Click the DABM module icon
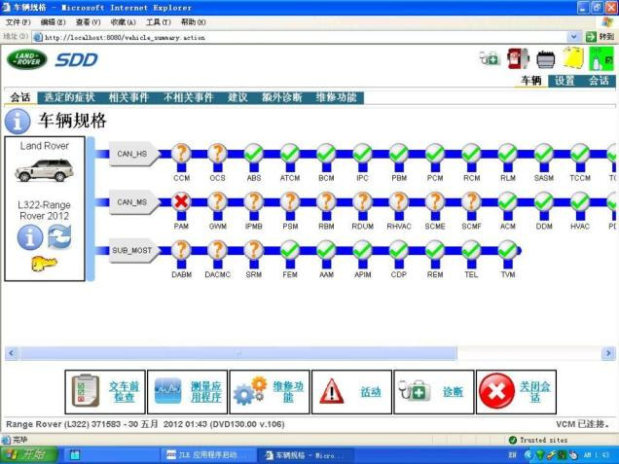The height and width of the screenshot is (464, 619). click(x=181, y=250)
